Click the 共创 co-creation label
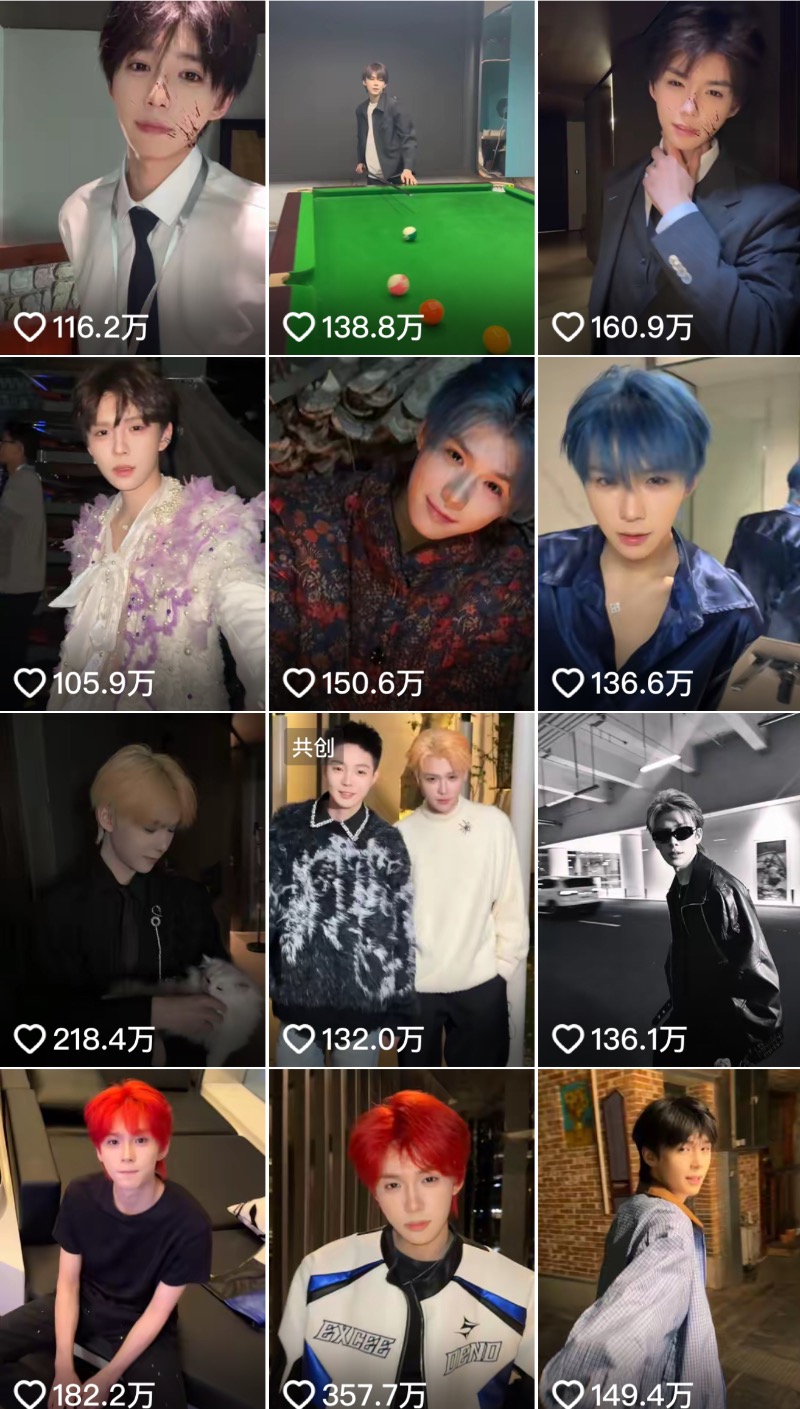The height and width of the screenshot is (1409, 800). point(312,747)
